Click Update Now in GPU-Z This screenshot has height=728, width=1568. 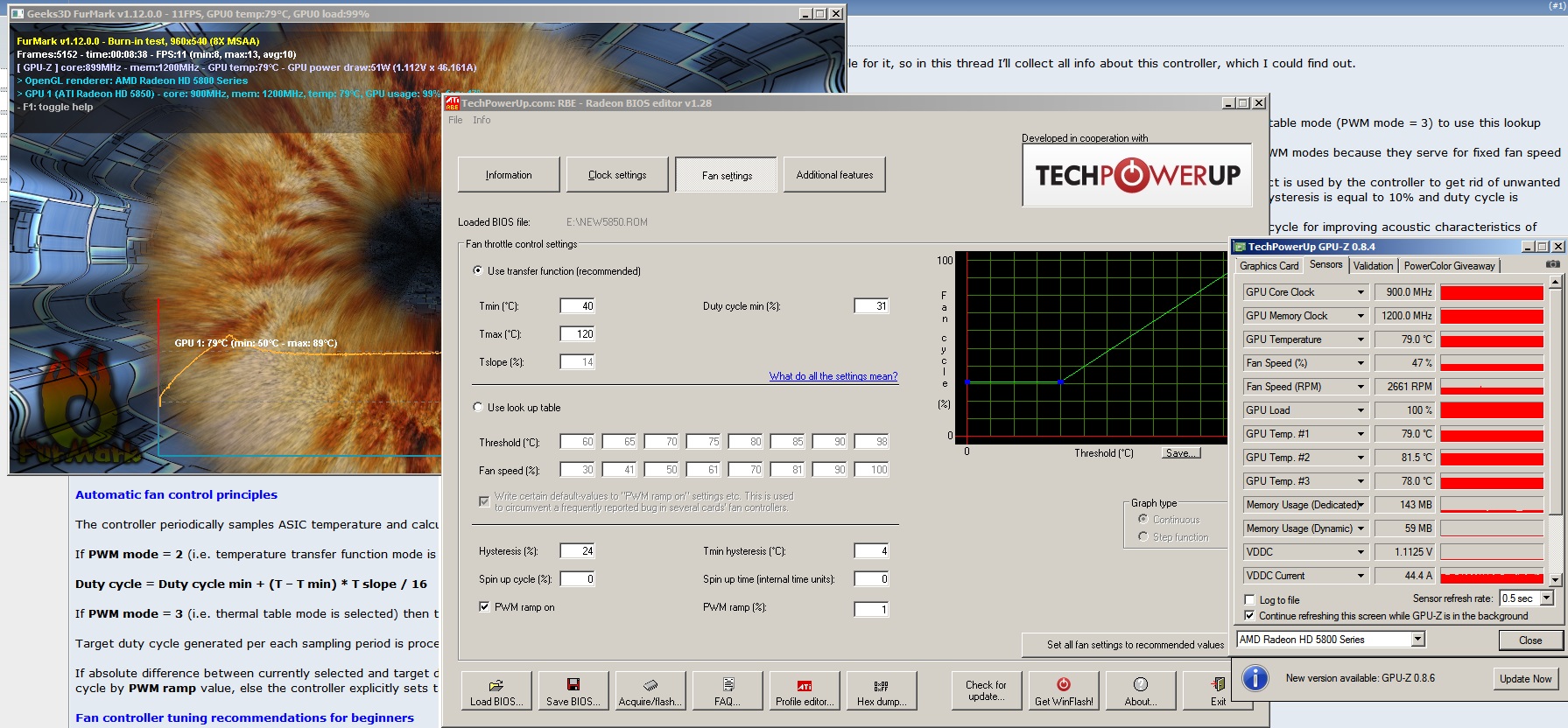(1525, 679)
